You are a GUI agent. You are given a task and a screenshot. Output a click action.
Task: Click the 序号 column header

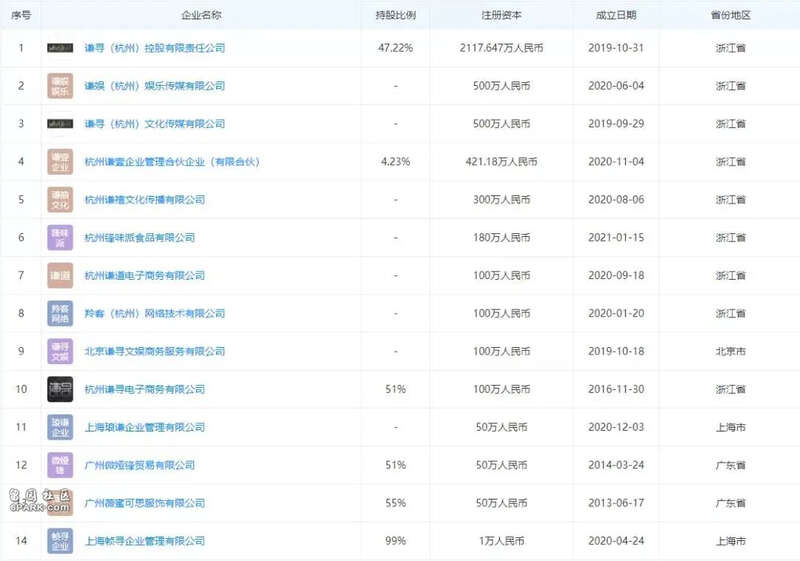pyautogui.click(x=21, y=15)
